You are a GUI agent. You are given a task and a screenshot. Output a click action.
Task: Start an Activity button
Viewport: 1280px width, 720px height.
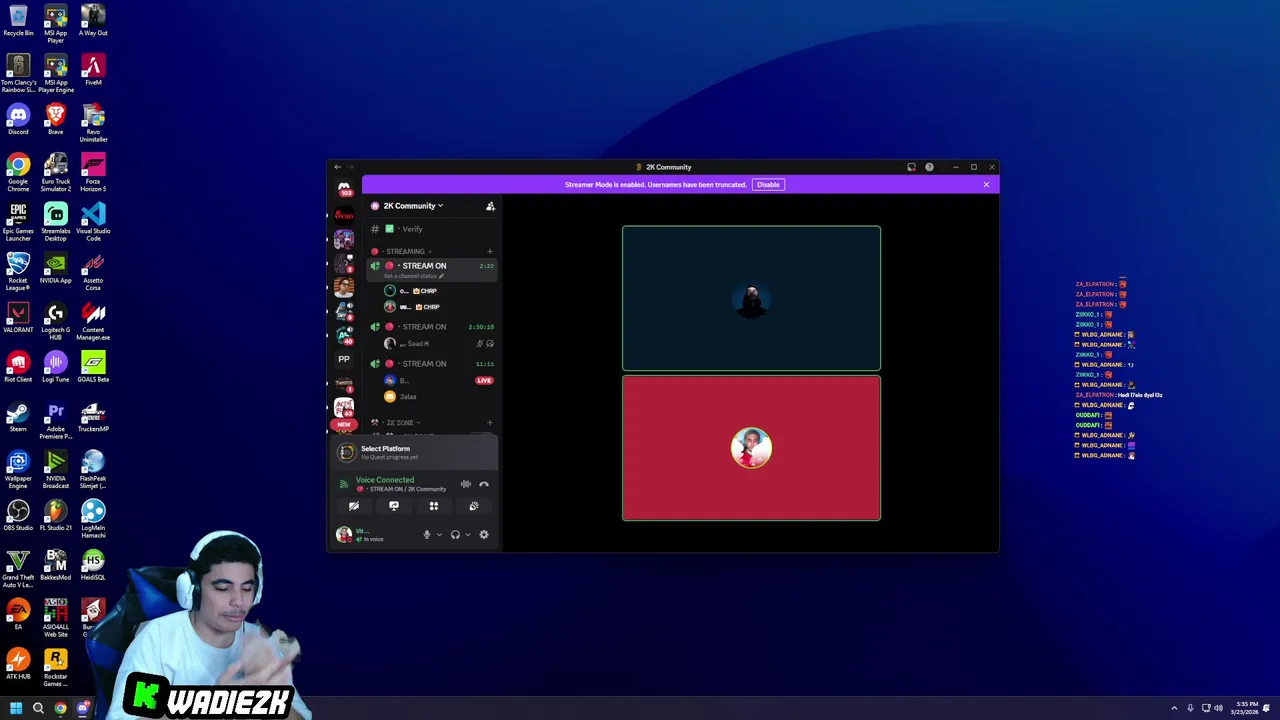point(434,506)
